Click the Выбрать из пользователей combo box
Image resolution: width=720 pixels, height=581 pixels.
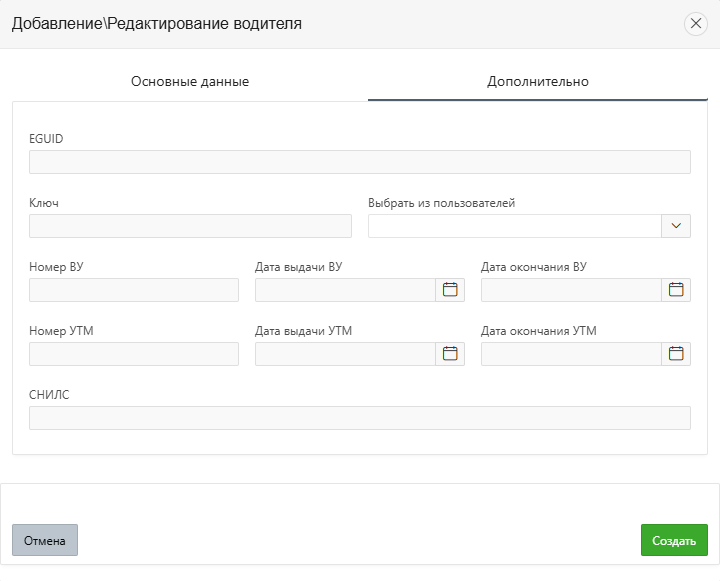click(x=514, y=226)
